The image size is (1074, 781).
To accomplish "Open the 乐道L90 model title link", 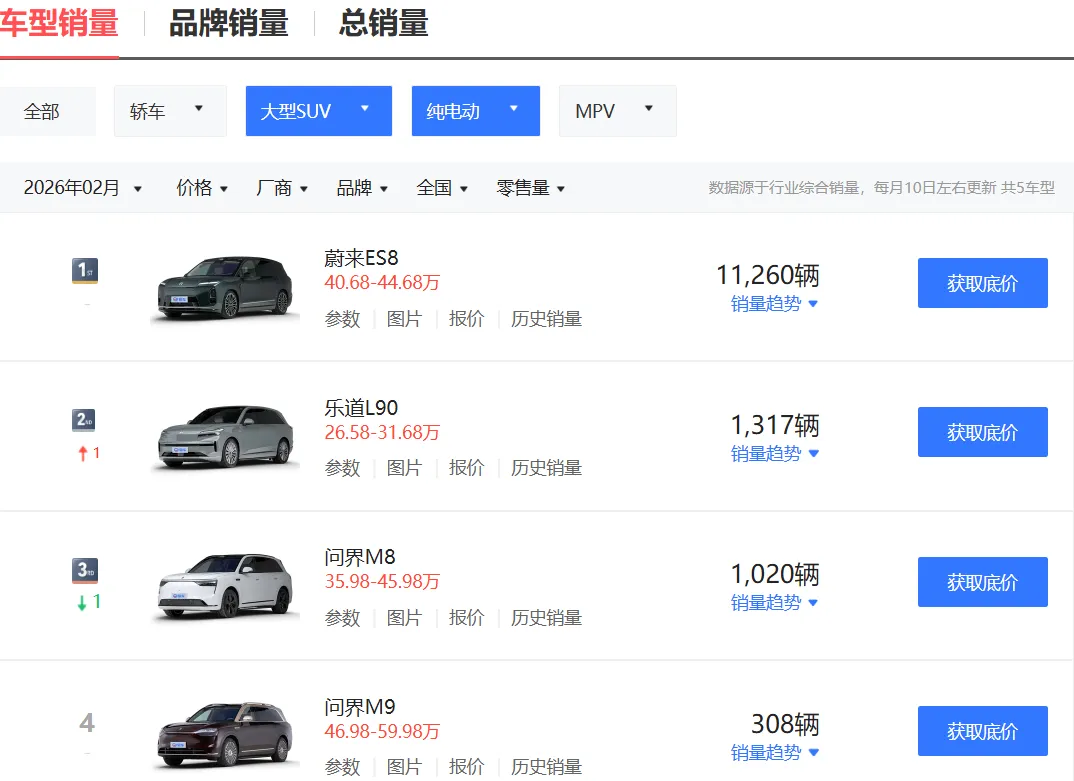I will [x=361, y=408].
